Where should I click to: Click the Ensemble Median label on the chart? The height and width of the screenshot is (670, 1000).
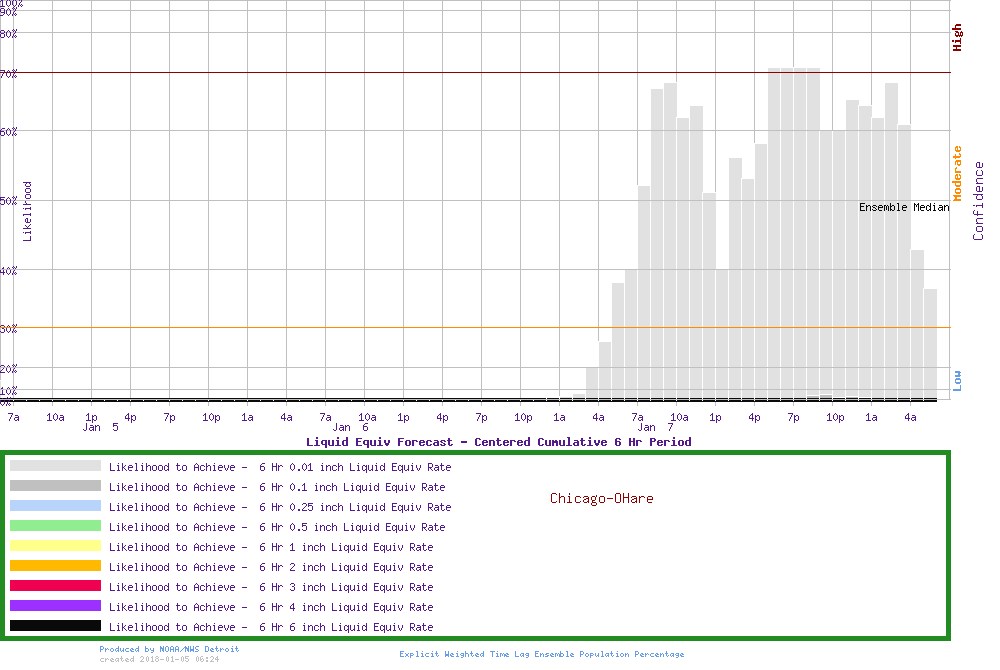click(x=904, y=207)
